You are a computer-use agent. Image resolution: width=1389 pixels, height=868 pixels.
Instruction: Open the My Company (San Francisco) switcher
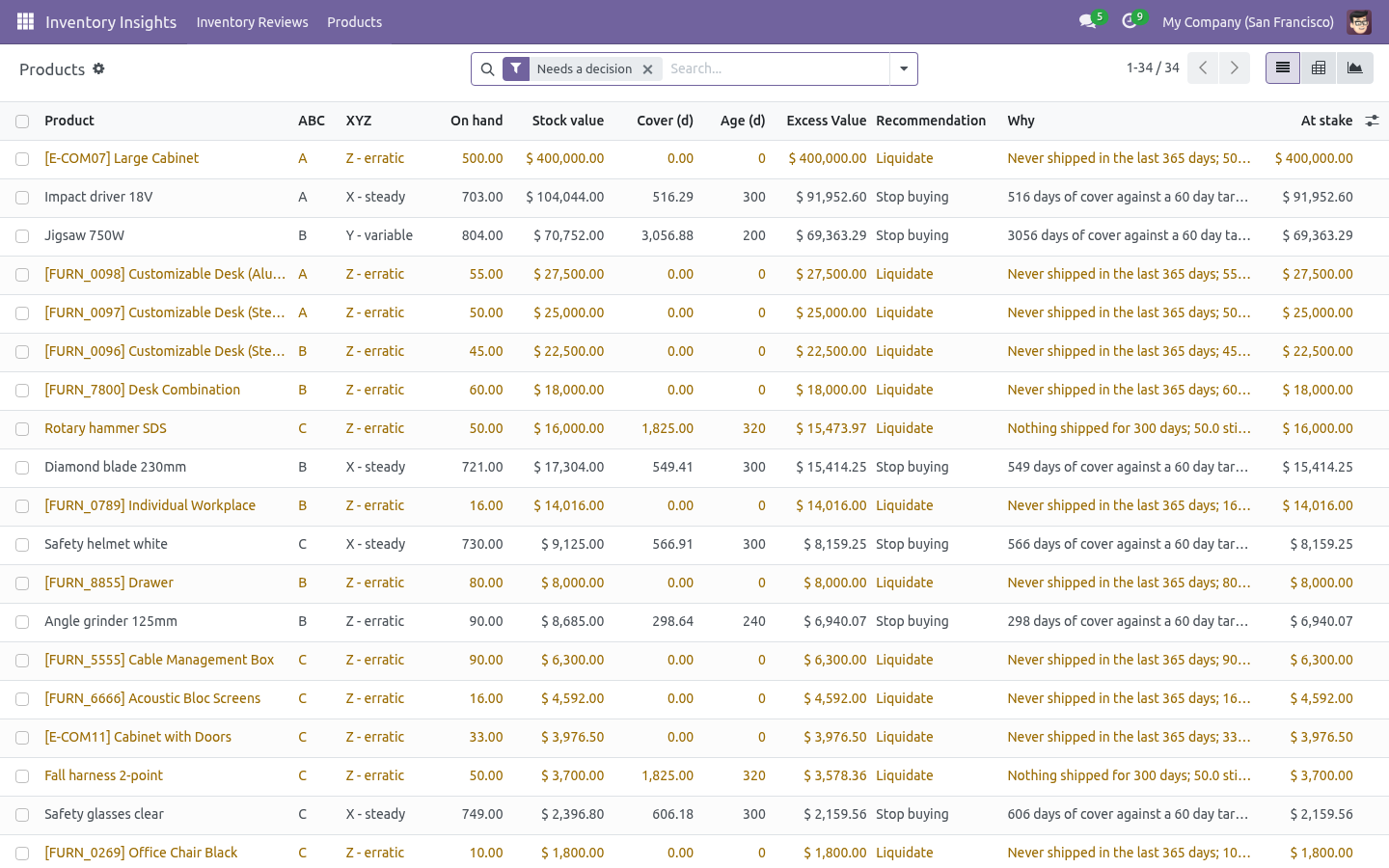coord(1248,21)
